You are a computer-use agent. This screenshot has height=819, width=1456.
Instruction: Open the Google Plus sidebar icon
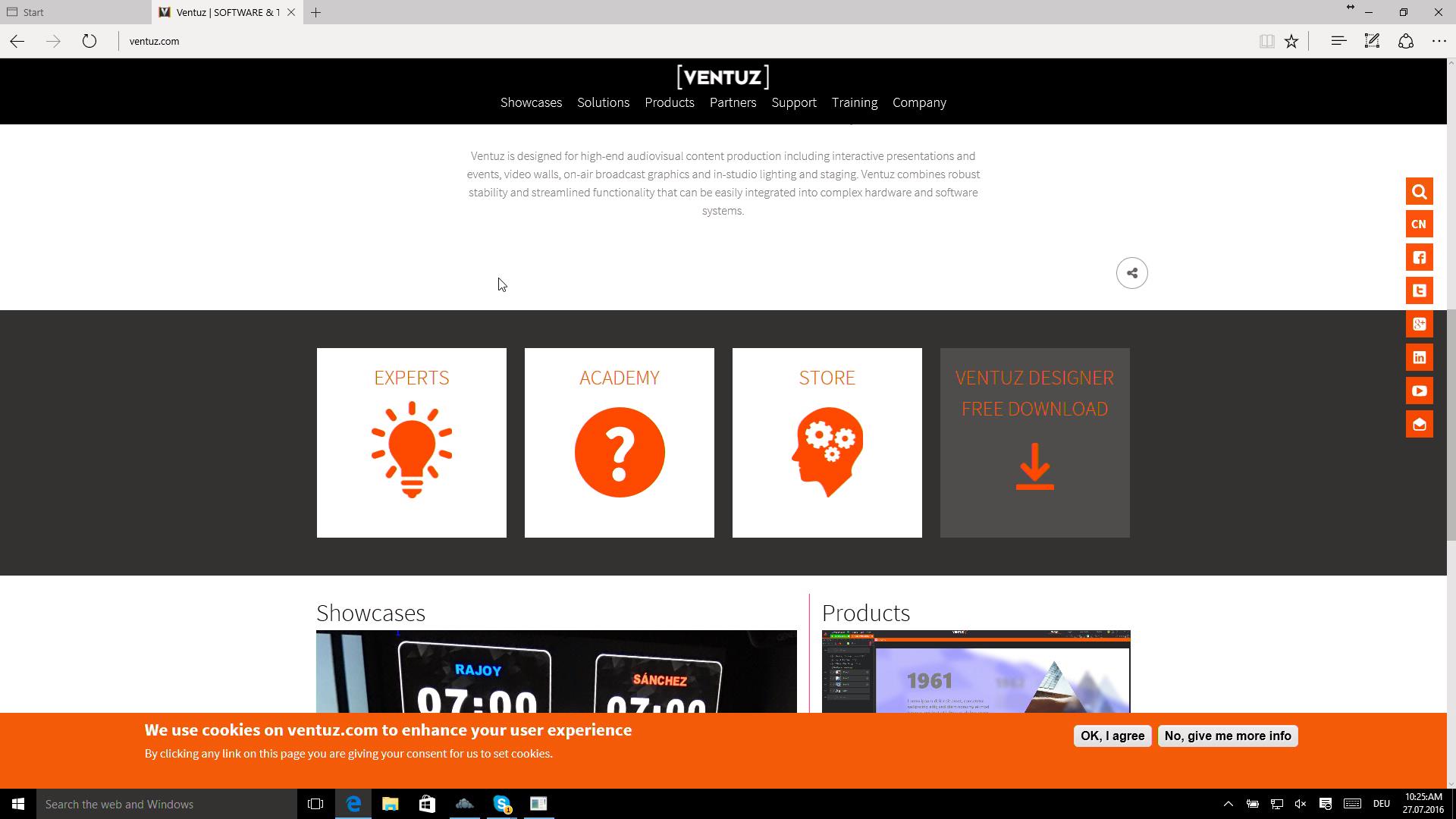1419,325
